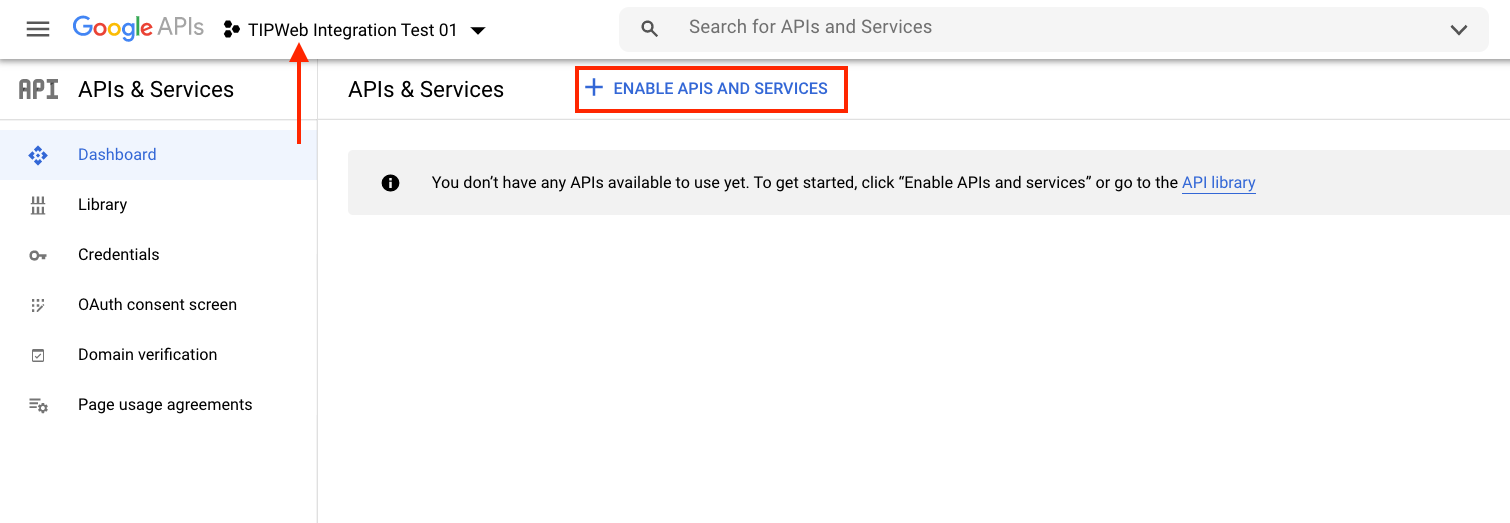Image resolution: width=1510 pixels, height=523 pixels.
Task: Click the API logo in sidebar header
Action: click(38, 89)
